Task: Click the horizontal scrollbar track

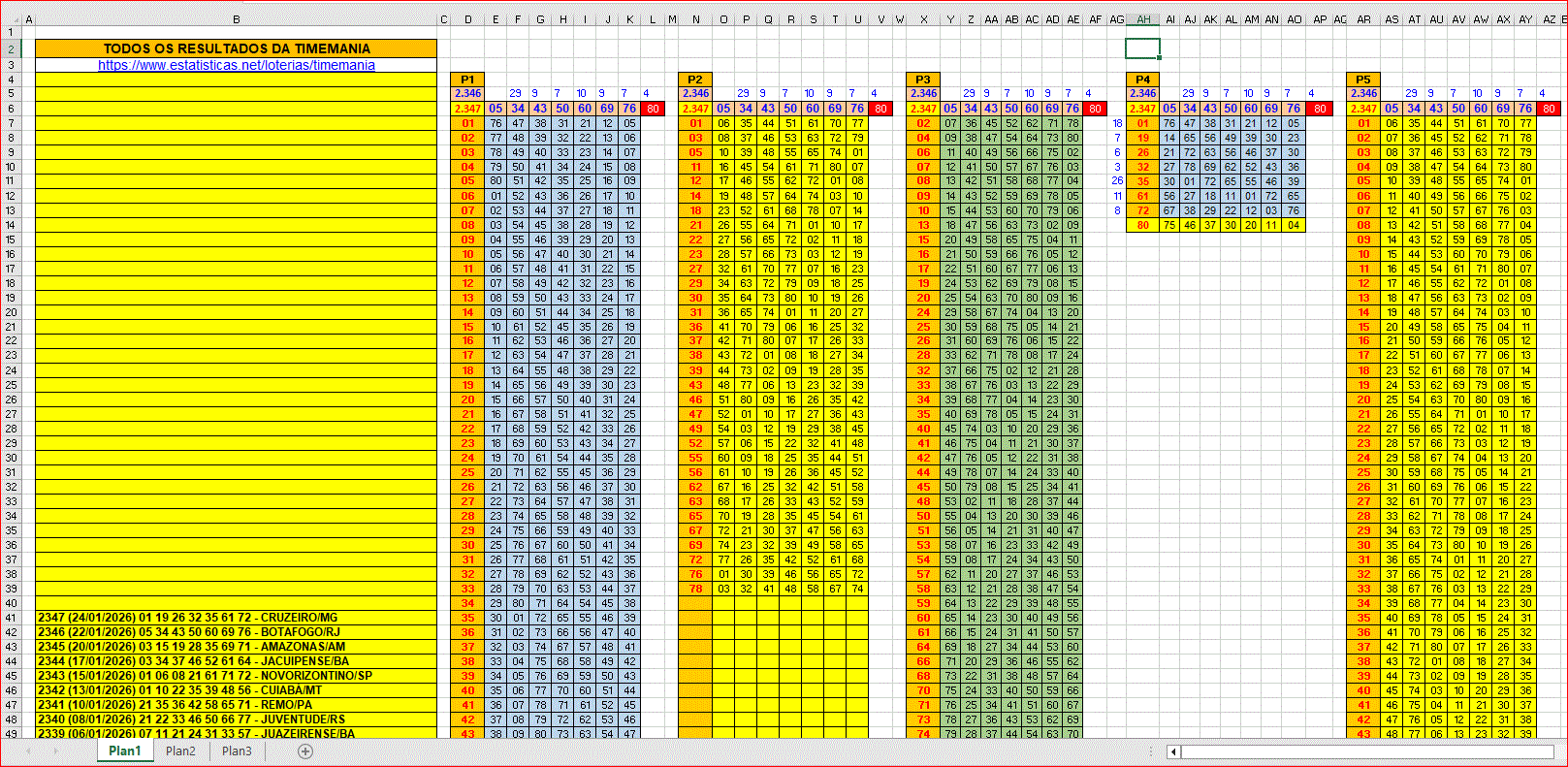Action: coord(1358,751)
